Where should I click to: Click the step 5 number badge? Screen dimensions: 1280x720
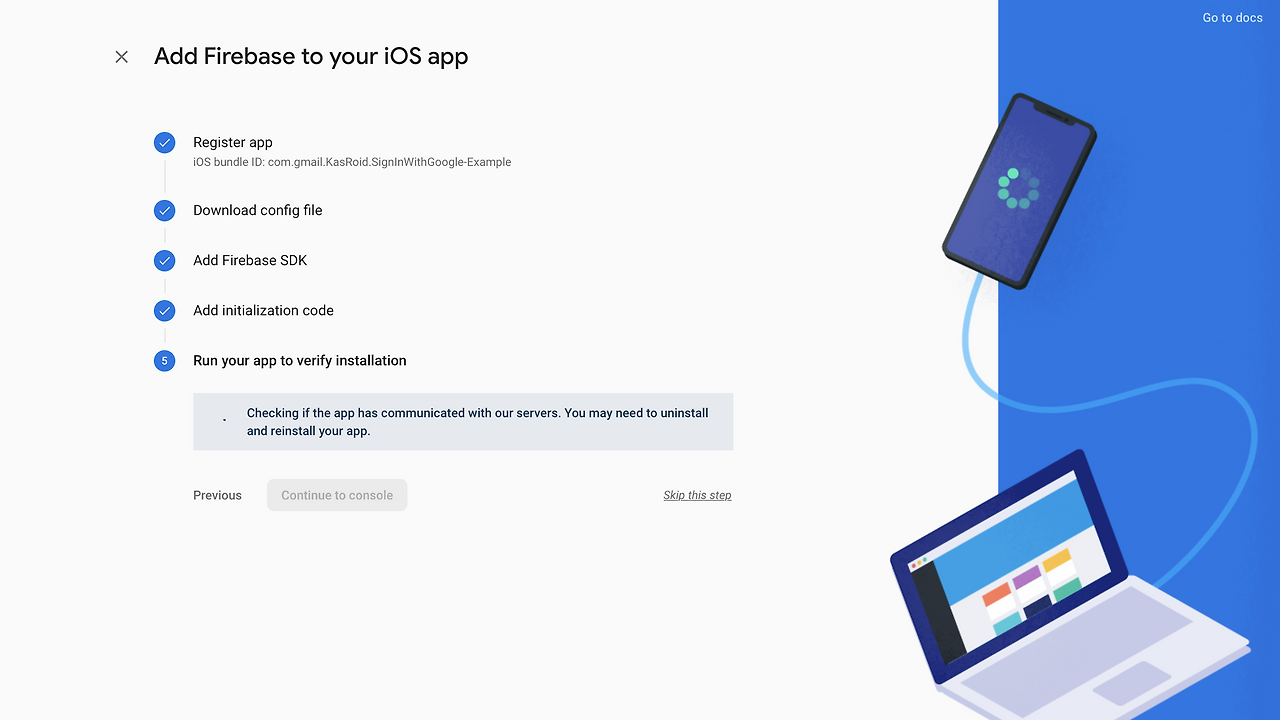(x=165, y=361)
